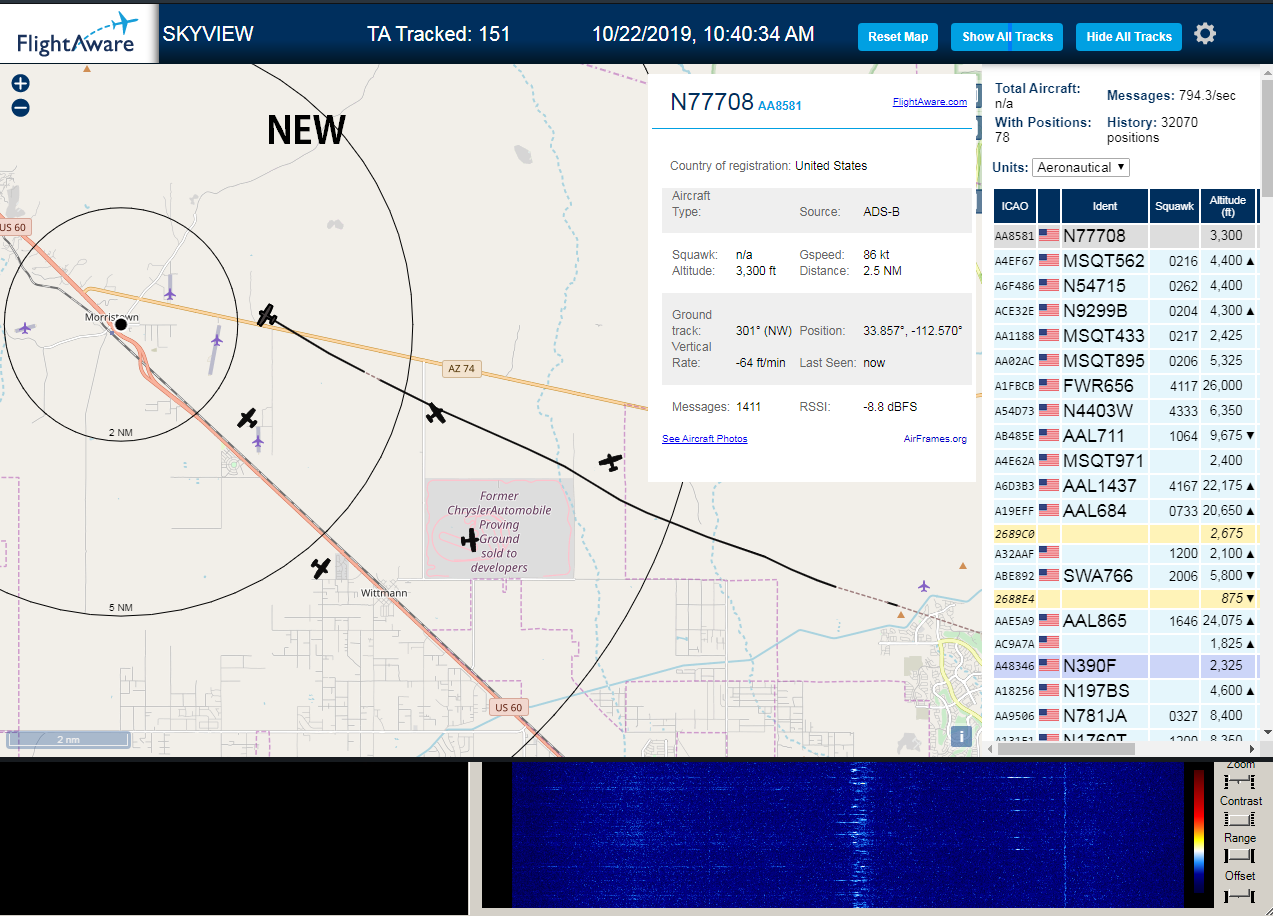Select the black aircraft midway along the track line
This screenshot has width=1273, height=917.
435,412
